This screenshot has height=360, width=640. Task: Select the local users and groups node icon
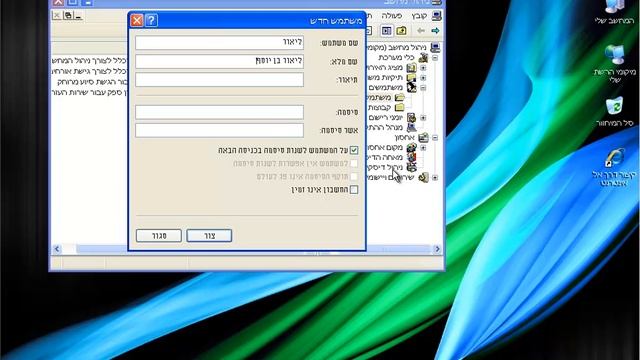point(411,87)
